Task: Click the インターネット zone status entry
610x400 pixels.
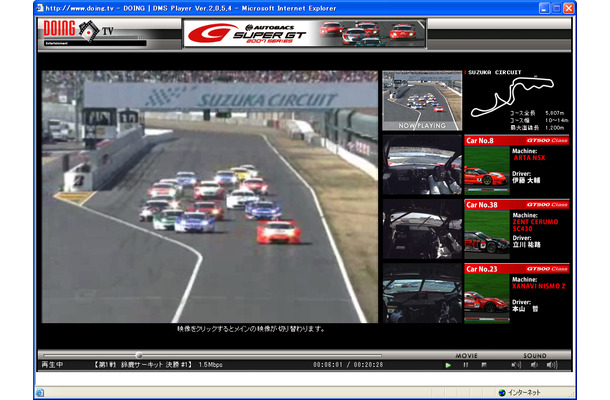Action: (520, 393)
